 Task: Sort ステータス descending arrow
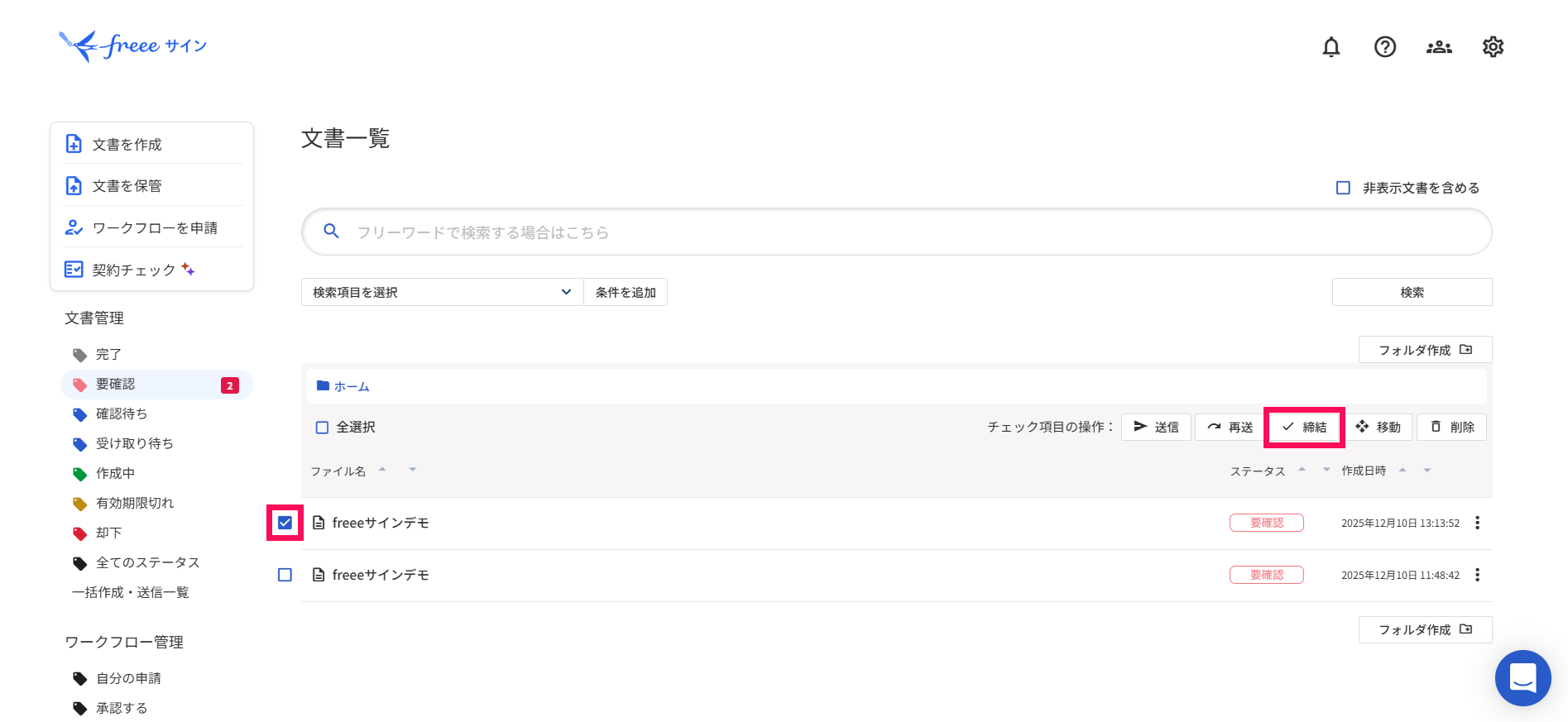coord(1326,470)
